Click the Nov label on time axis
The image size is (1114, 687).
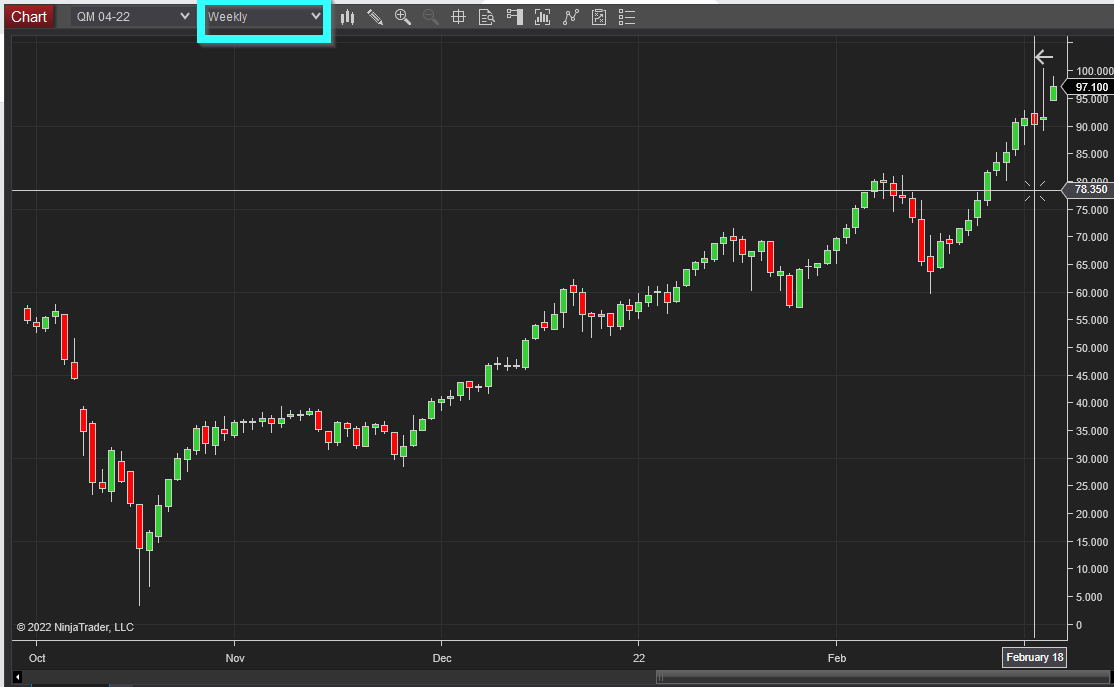[235, 658]
